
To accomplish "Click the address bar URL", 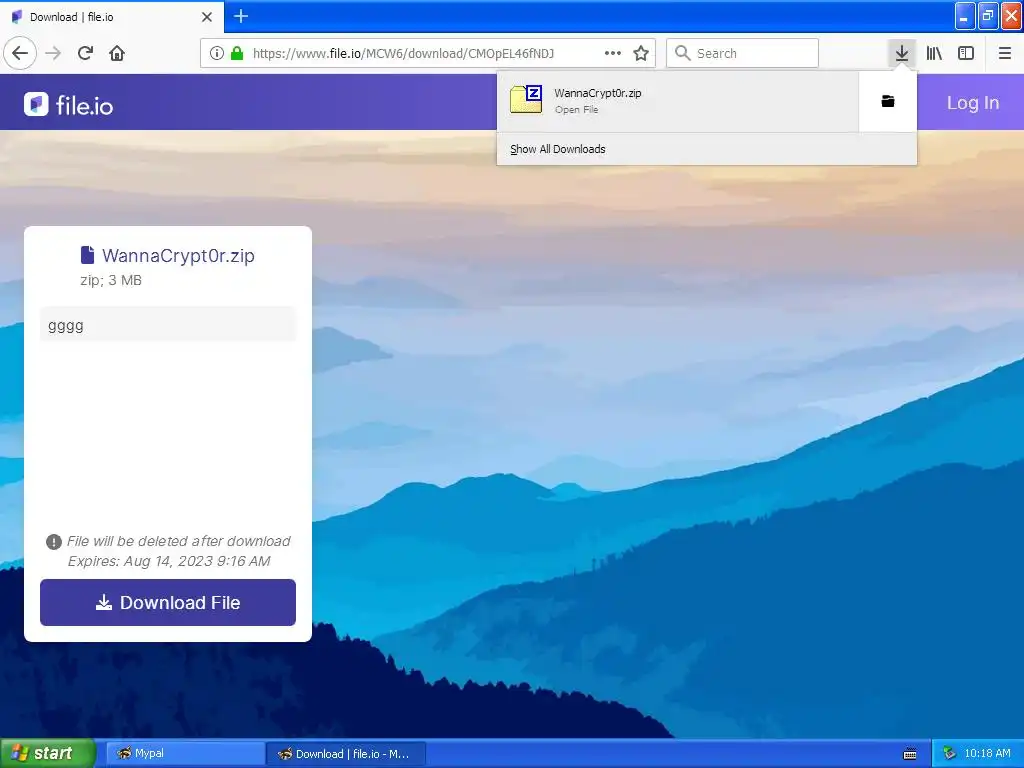I will pyautogui.click(x=403, y=53).
